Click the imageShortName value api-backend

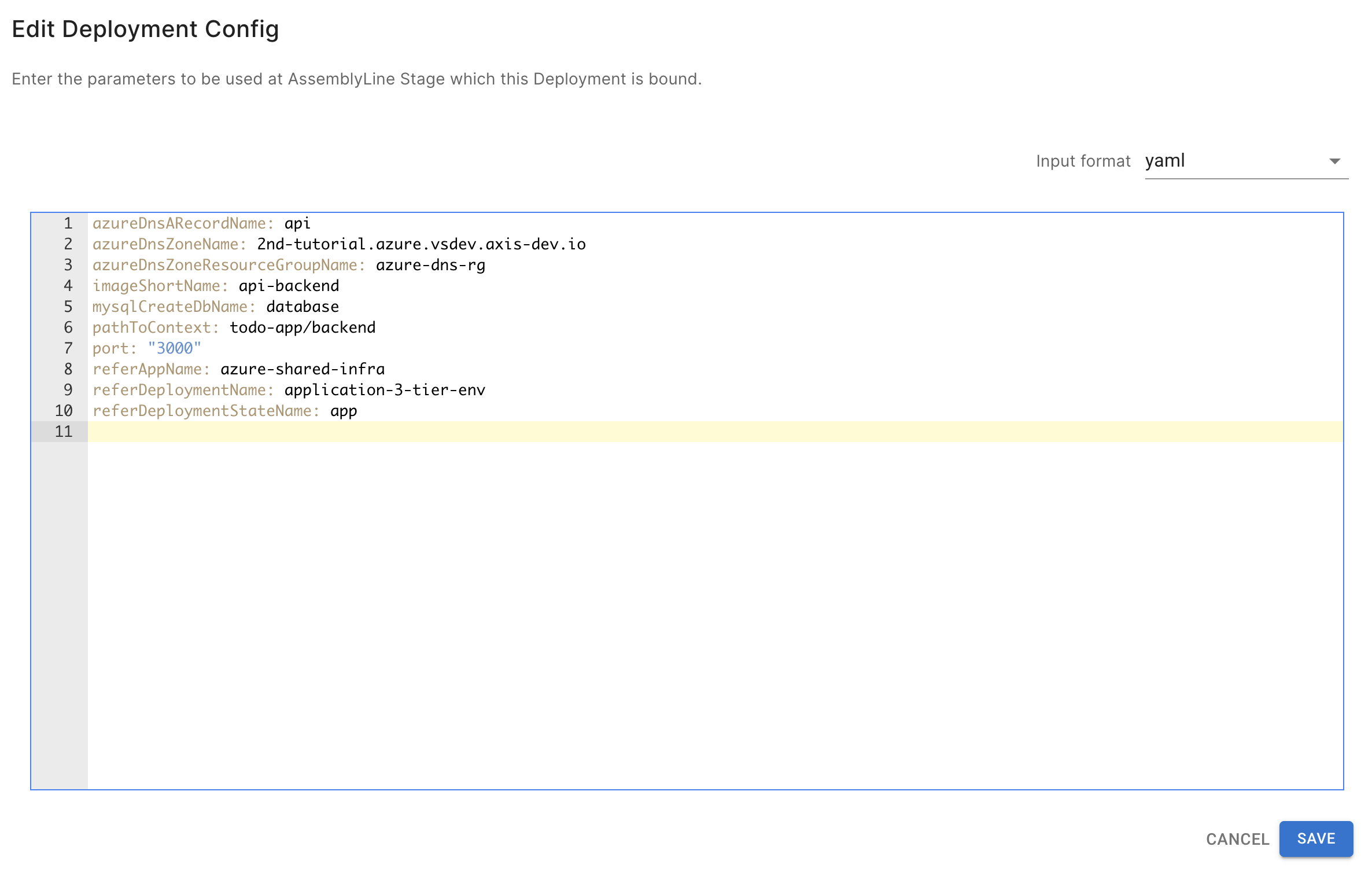(289, 286)
